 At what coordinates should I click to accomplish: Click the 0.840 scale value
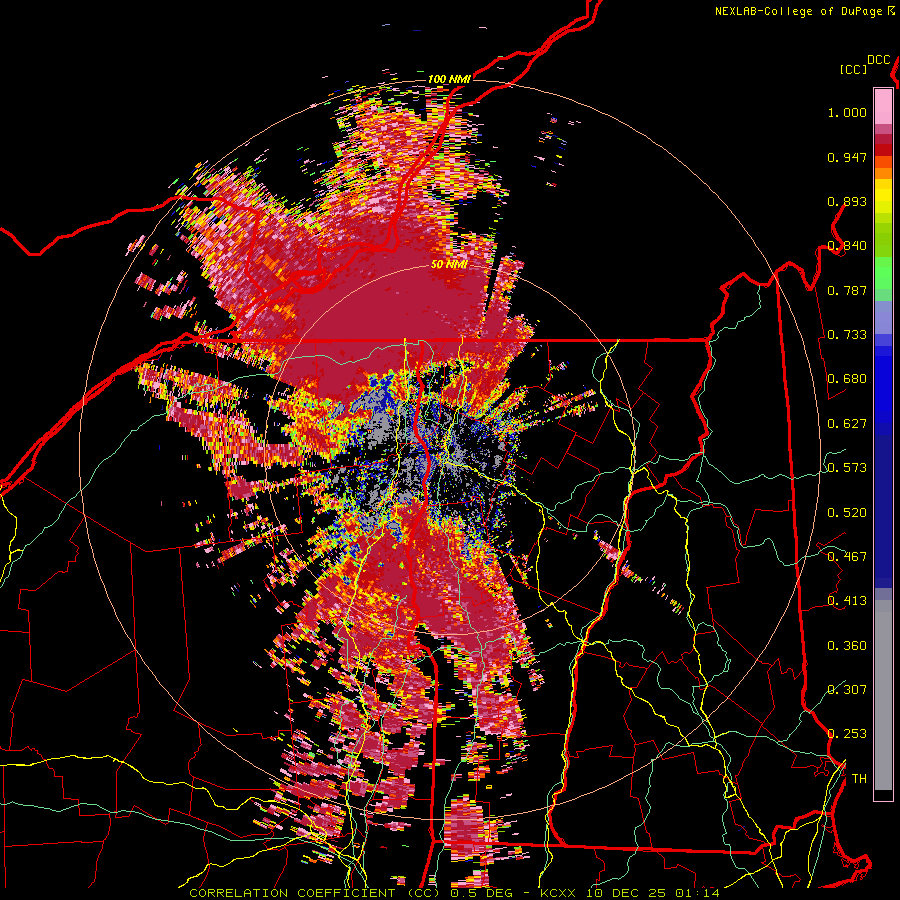click(x=847, y=246)
